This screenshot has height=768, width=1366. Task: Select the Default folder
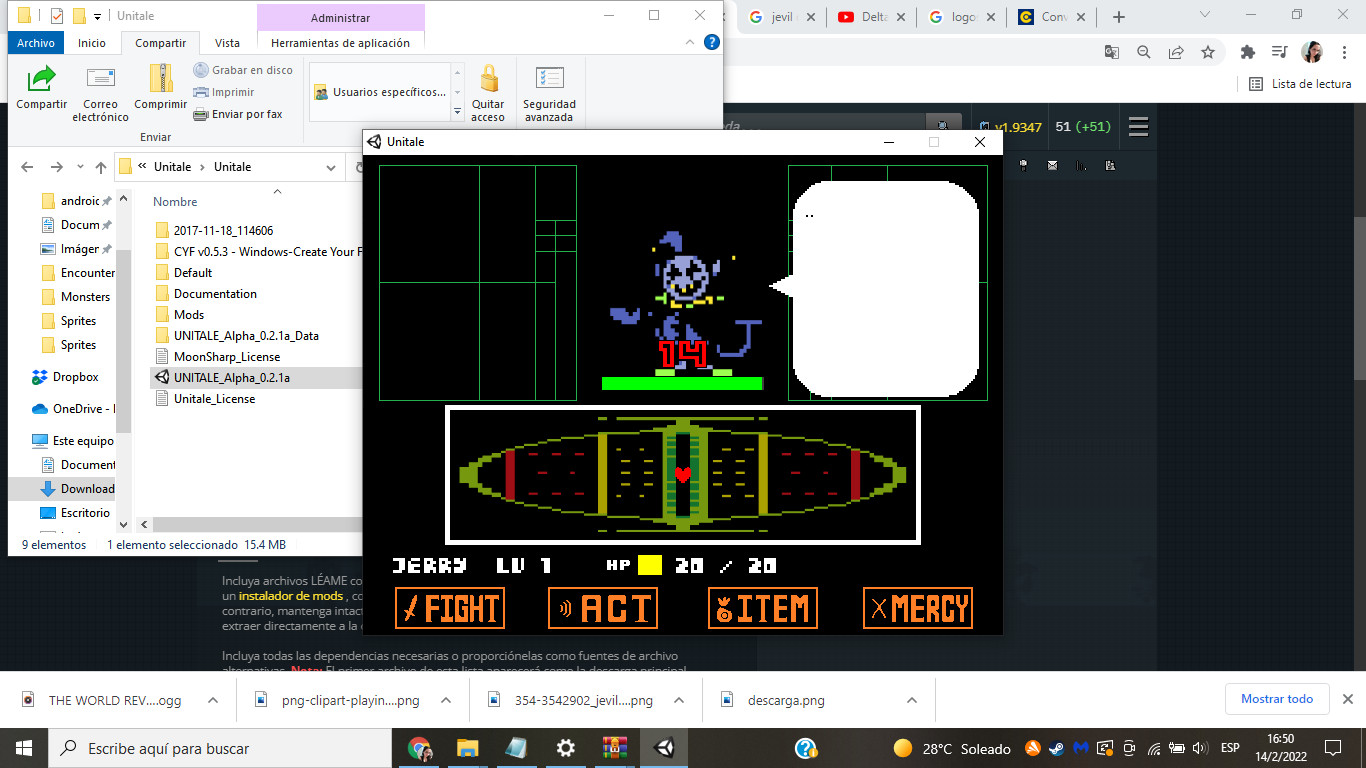193,272
